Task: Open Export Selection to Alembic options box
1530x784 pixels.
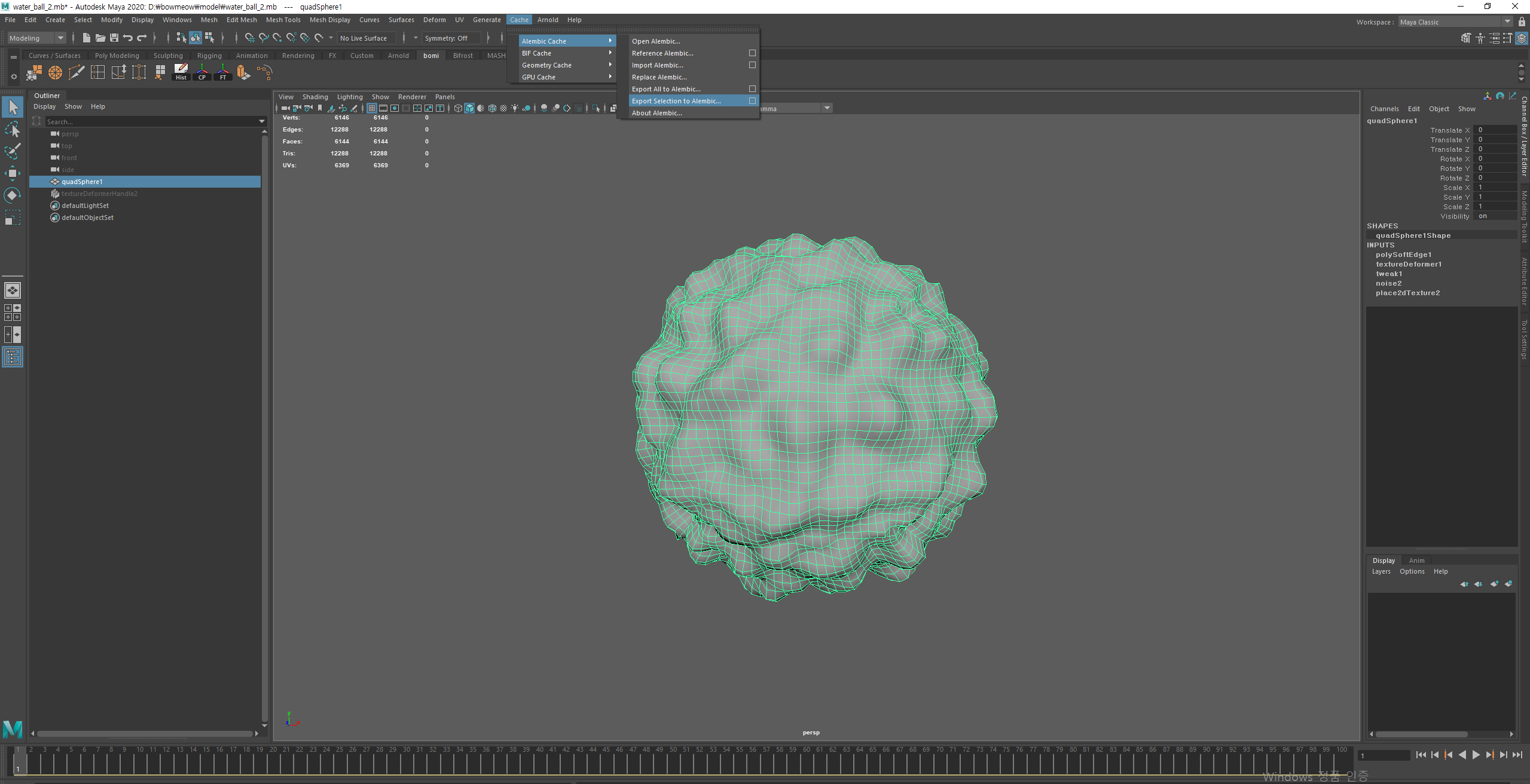Action: pos(752,101)
